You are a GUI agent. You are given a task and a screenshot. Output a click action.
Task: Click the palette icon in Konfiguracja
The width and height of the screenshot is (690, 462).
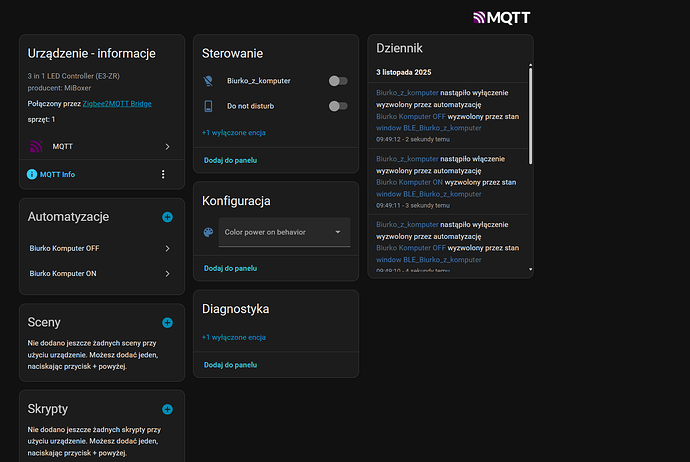pos(209,232)
